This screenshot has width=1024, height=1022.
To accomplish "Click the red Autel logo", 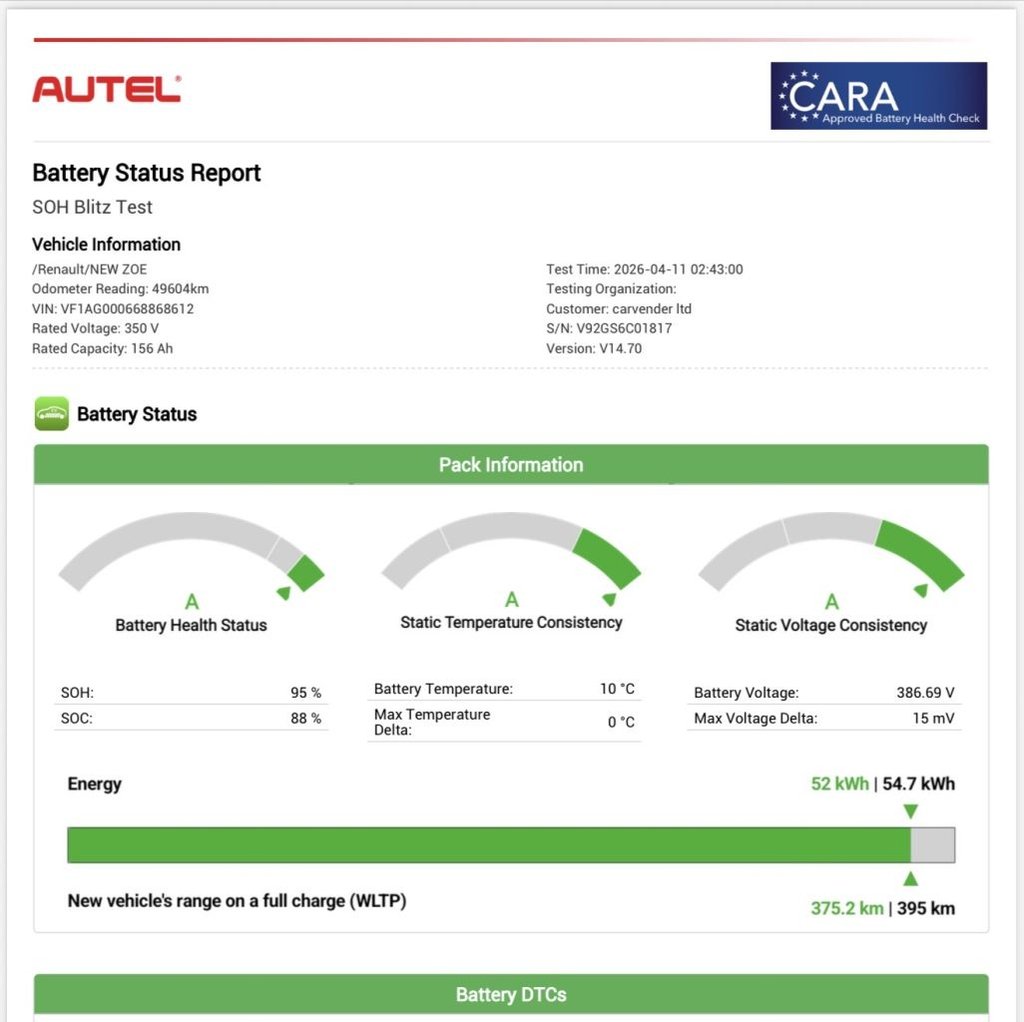I will coord(106,89).
